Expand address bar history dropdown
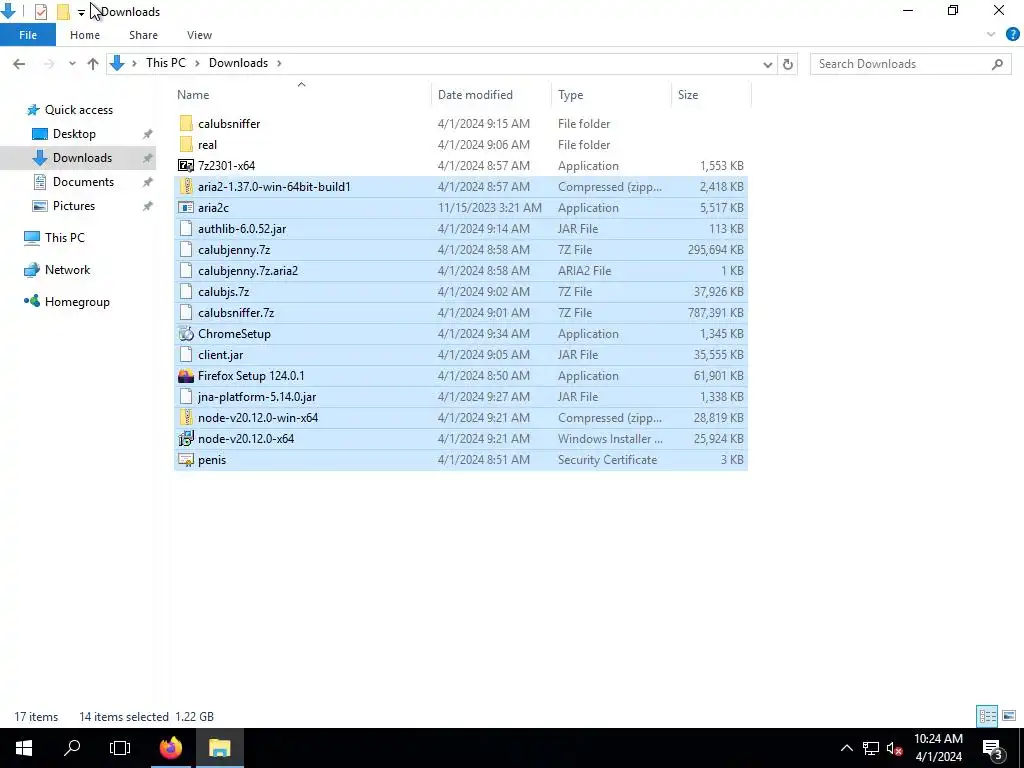Image resolution: width=1024 pixels, height=768 pixels. 768,64
